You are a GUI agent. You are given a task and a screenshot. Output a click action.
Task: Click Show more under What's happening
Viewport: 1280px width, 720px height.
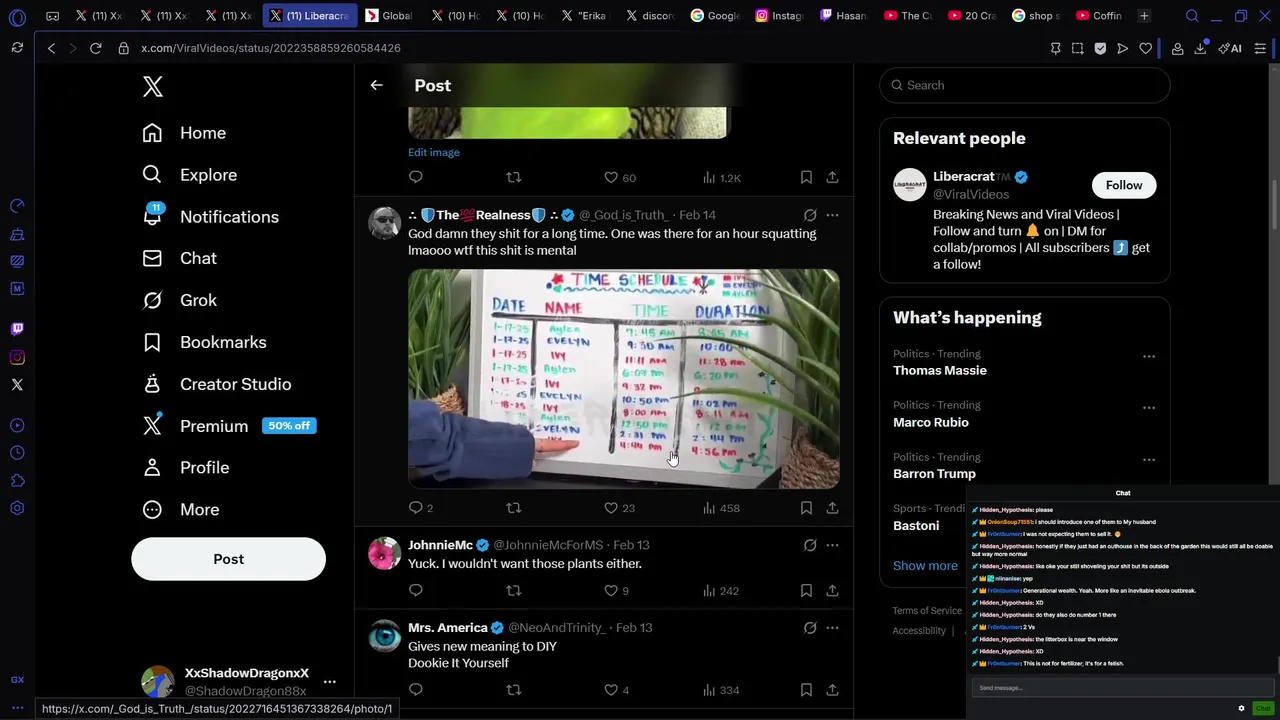click(925, 566)
